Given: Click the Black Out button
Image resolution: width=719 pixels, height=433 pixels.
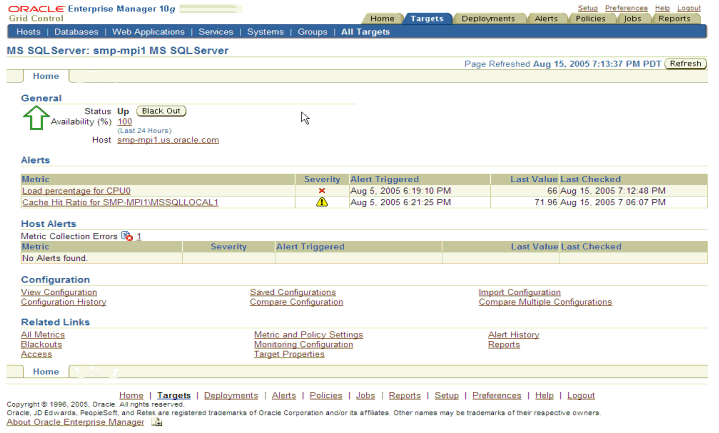Looking at the screenshot, I should click(x=161, y=110).
